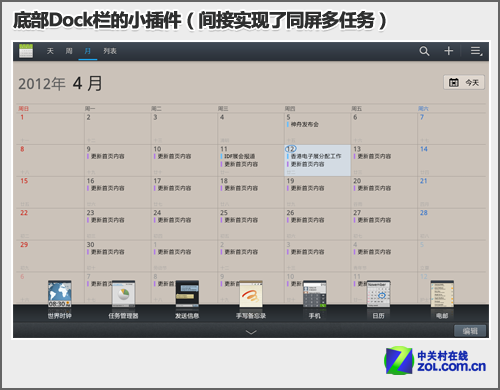
Task: Switch to the 天 day view tab
Action: coord(50,51)
